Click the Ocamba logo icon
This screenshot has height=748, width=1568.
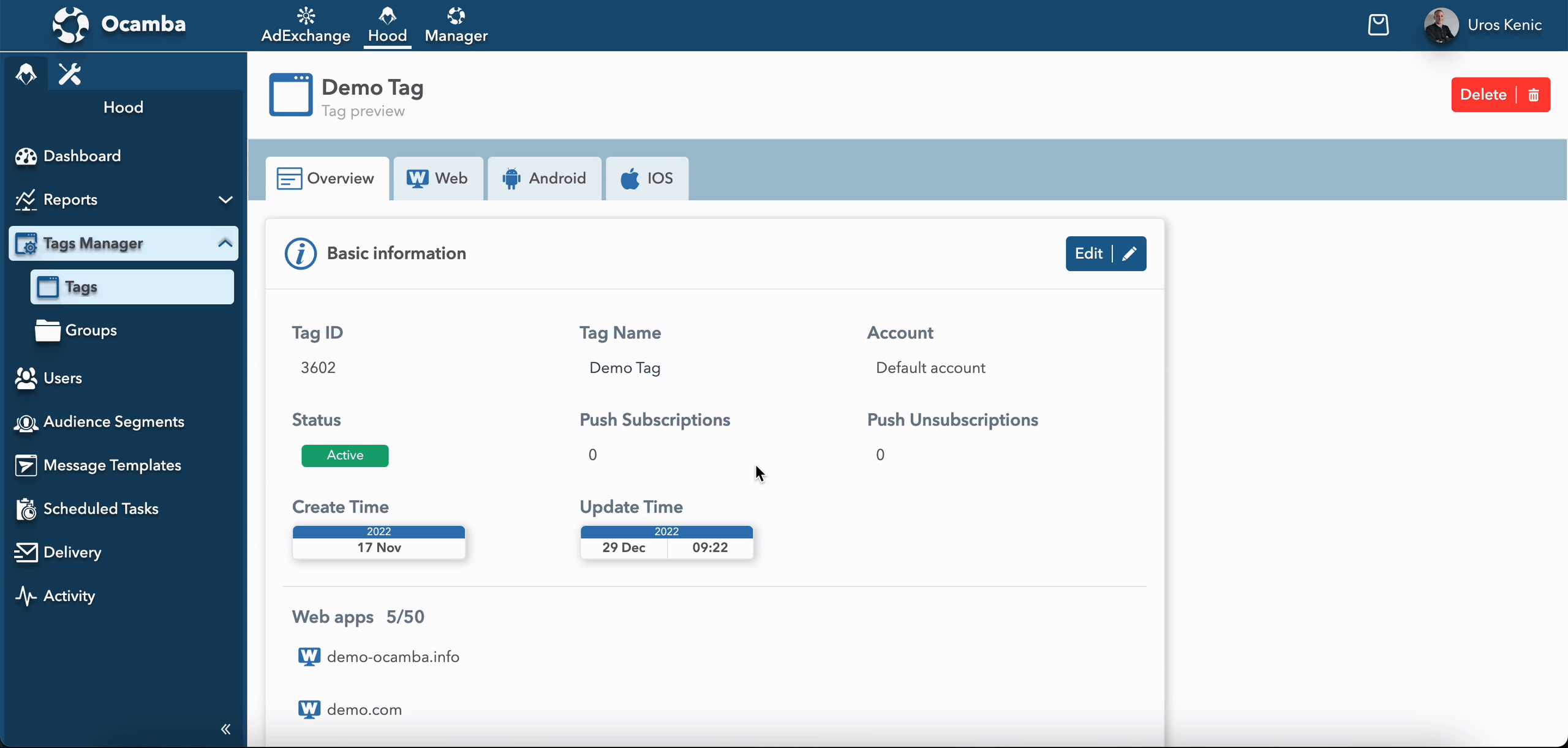click(x=70, y=25)
